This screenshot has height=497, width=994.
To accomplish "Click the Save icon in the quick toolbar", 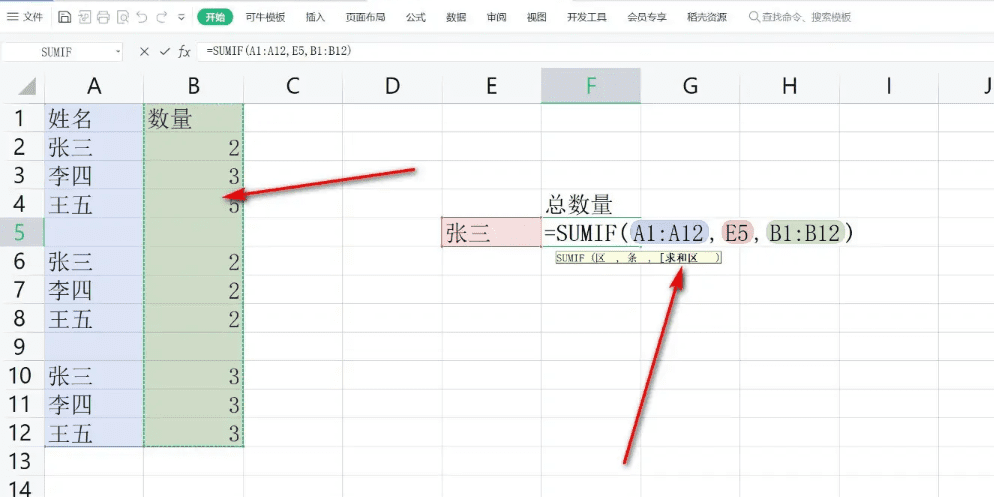I will click(64, 17).
